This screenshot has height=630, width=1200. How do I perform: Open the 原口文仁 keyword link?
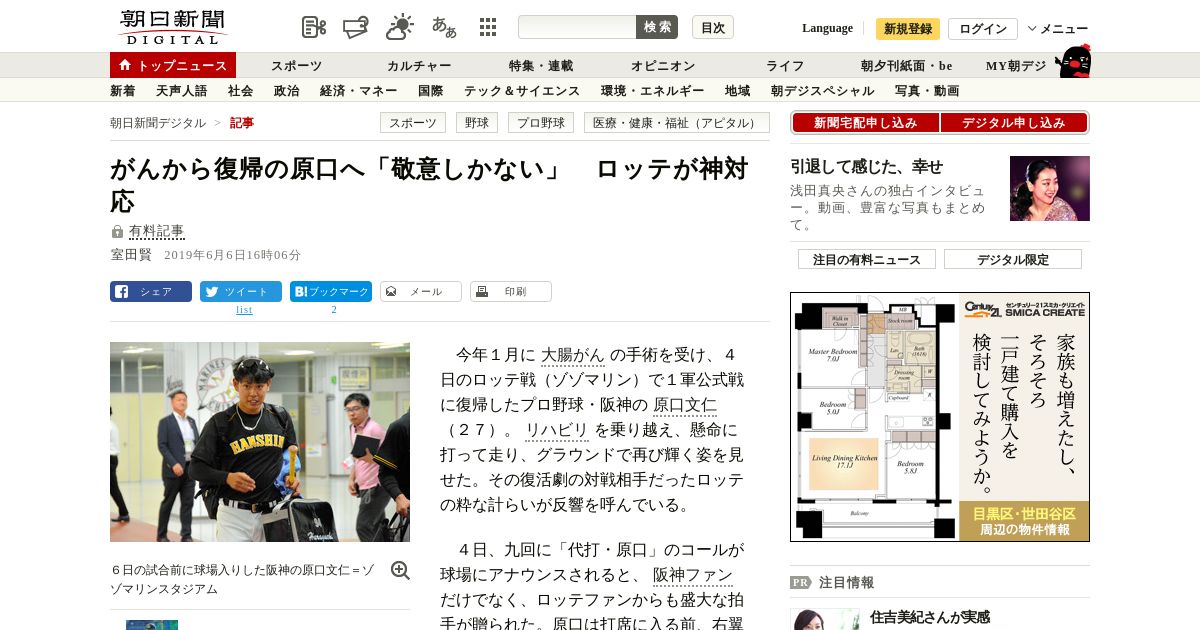click(x=685, y=405)
